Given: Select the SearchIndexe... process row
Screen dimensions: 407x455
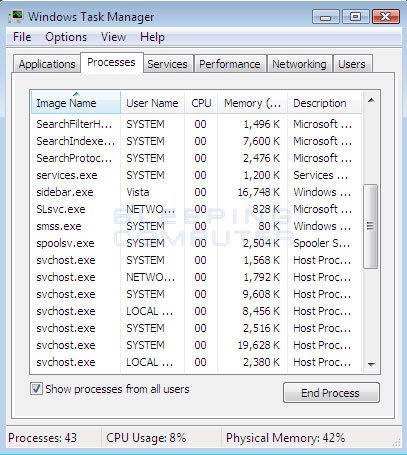Looking at the screenshot, I should [x=196, y=141].
